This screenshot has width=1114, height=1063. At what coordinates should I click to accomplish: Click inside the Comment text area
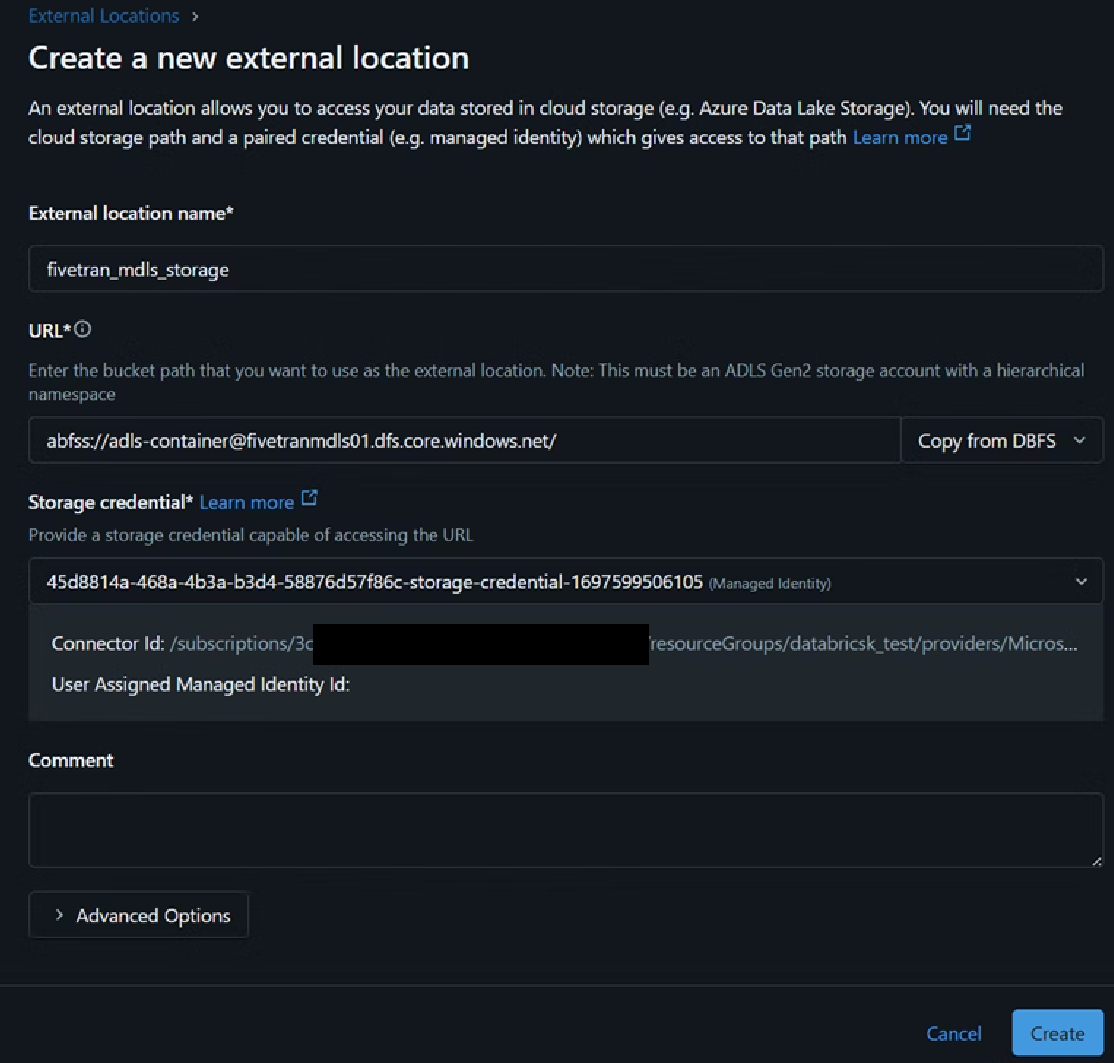pos(566,829)
